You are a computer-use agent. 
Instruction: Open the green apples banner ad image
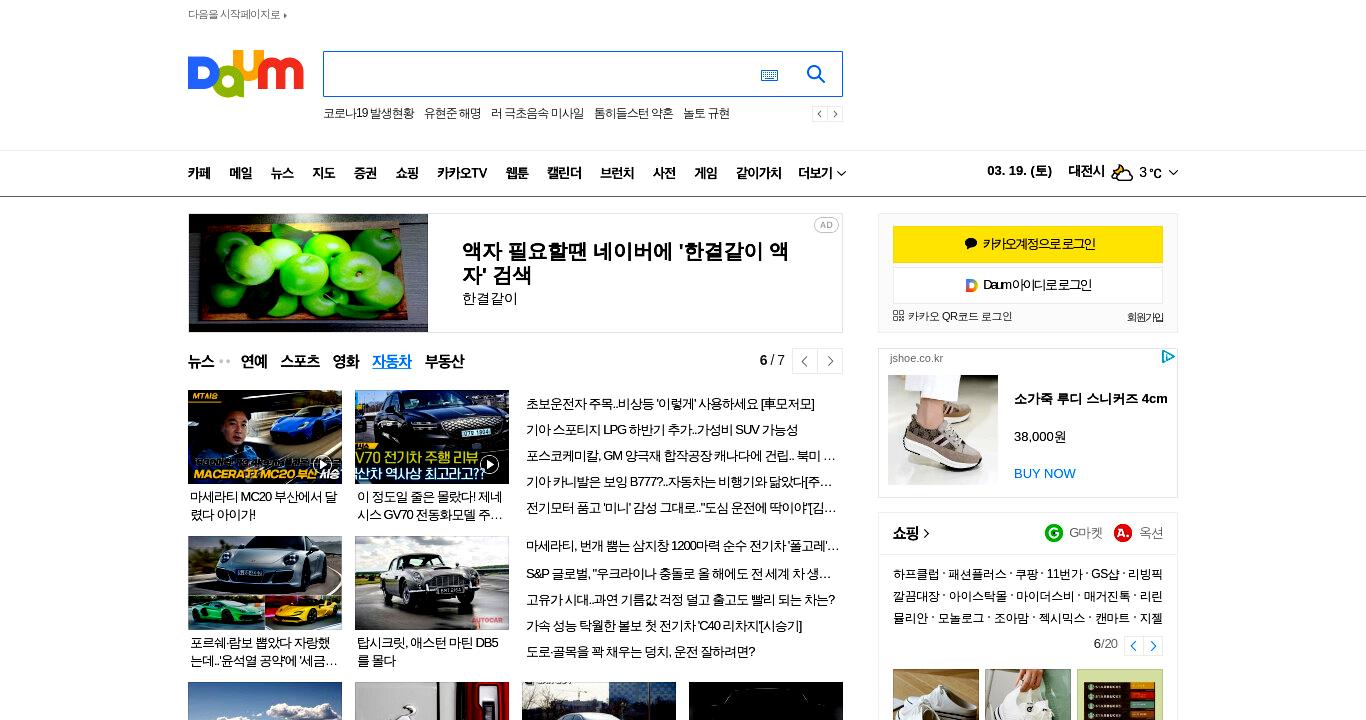pyautogui.click(x=308, y=273)
